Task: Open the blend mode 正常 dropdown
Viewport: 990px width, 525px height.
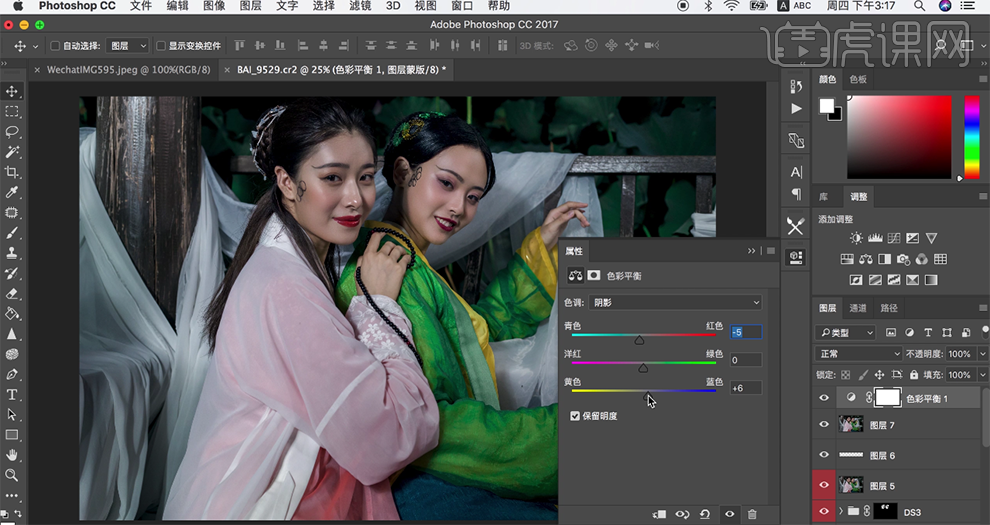Action: coord(858,354)
